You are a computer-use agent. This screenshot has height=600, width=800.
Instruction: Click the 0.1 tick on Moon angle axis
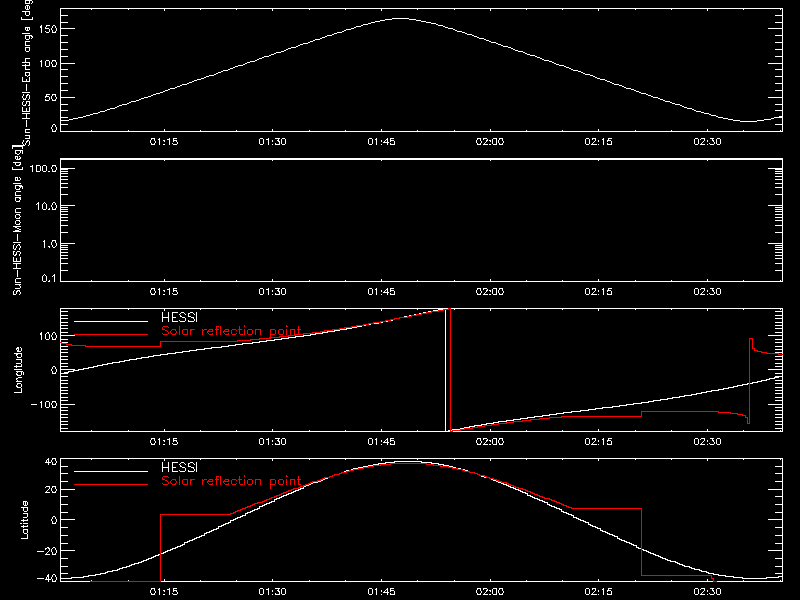coord(49,278)
